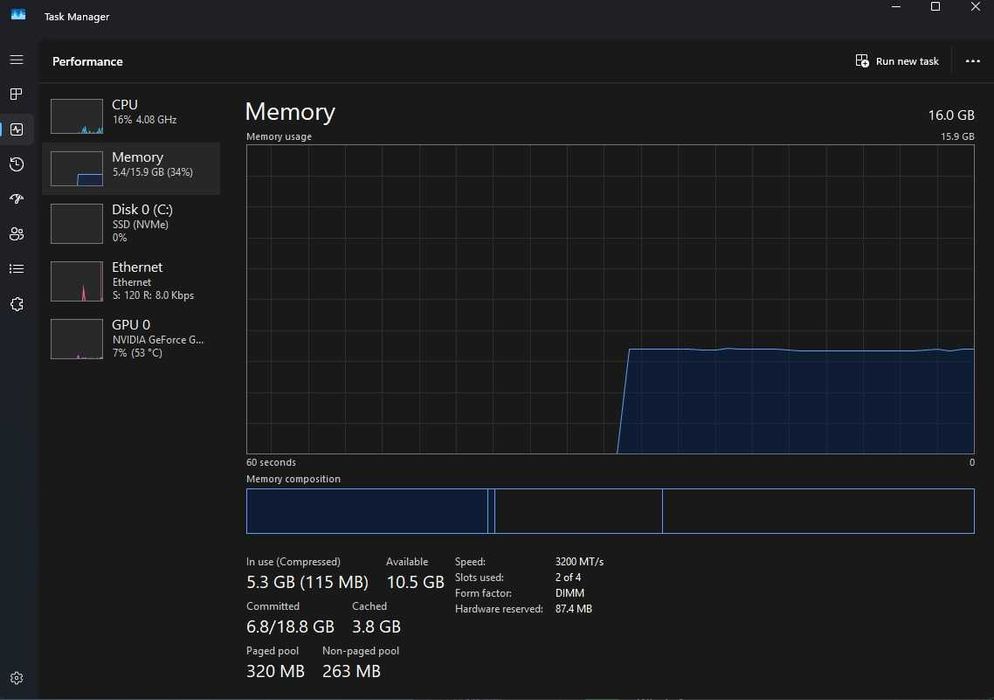The width and height of the screenshot is (994, 700).
Task: Click the SSD (NVMe) disk type text
Action: pos(140,224)
